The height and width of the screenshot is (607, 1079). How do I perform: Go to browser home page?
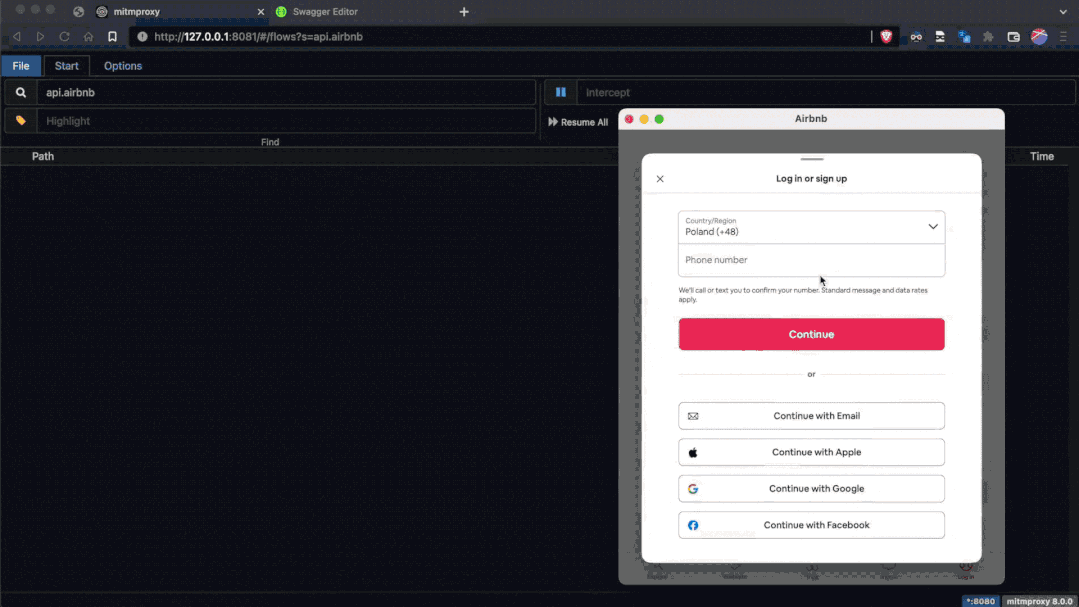click(x=88, y=36)
